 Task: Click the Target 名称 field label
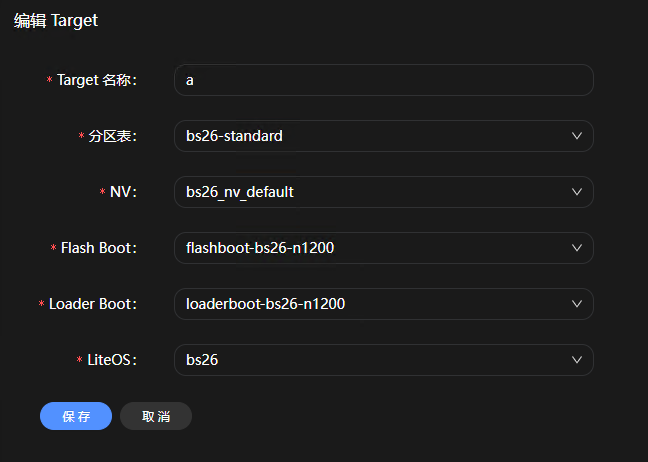96,80
